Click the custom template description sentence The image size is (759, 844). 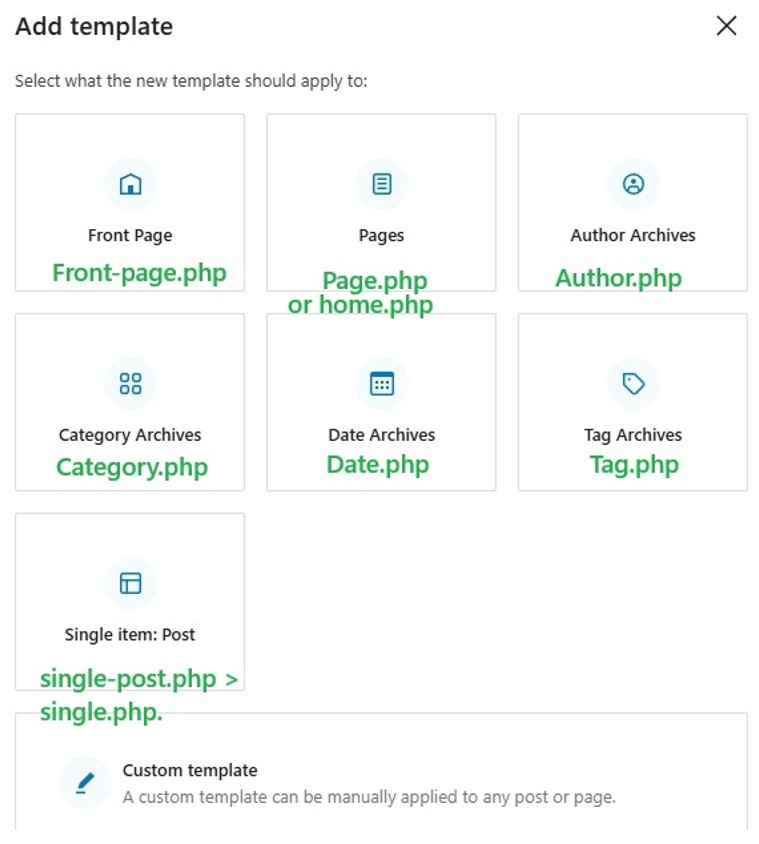[369, 798]
